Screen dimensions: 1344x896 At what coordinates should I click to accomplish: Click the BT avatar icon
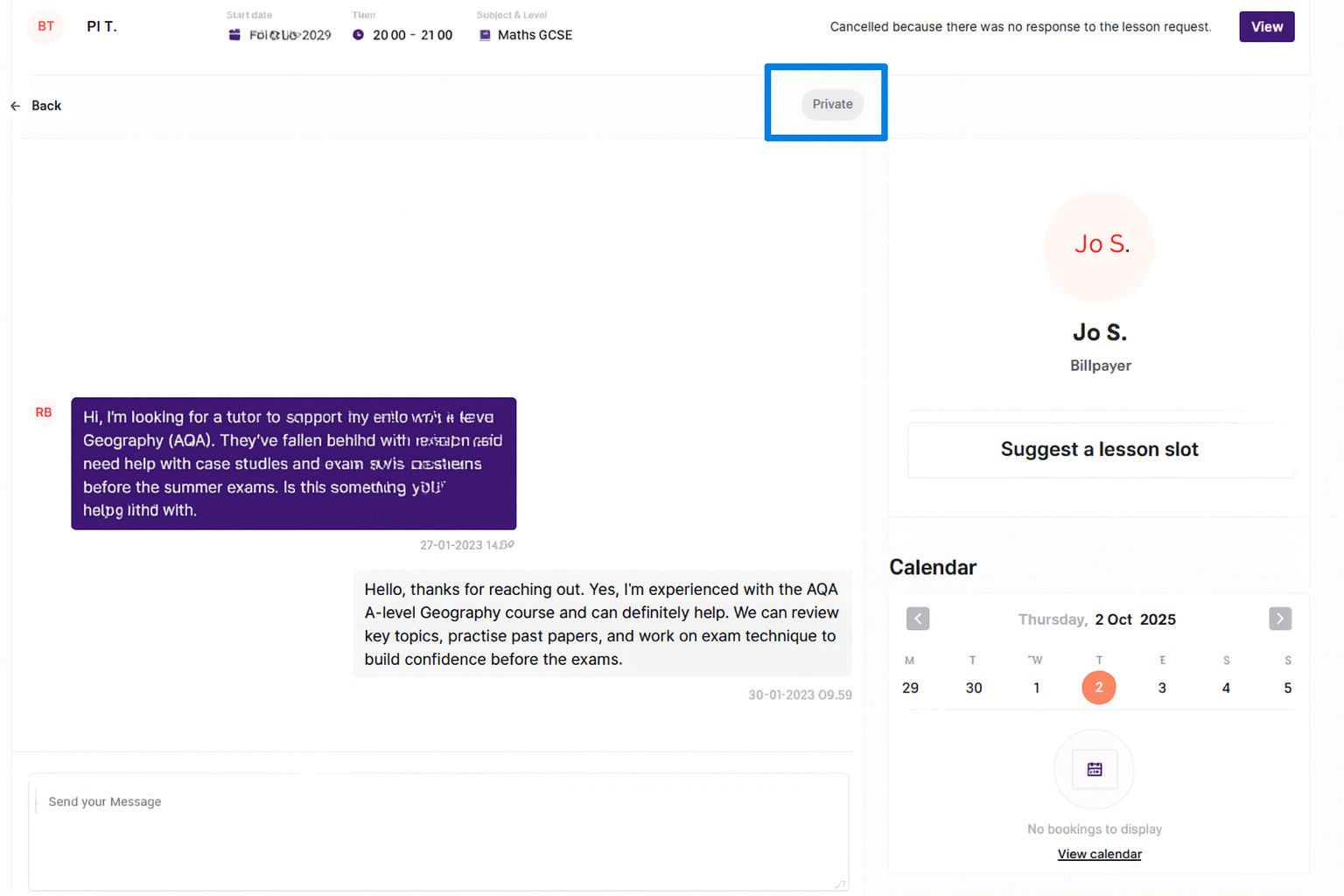(45, 26)
